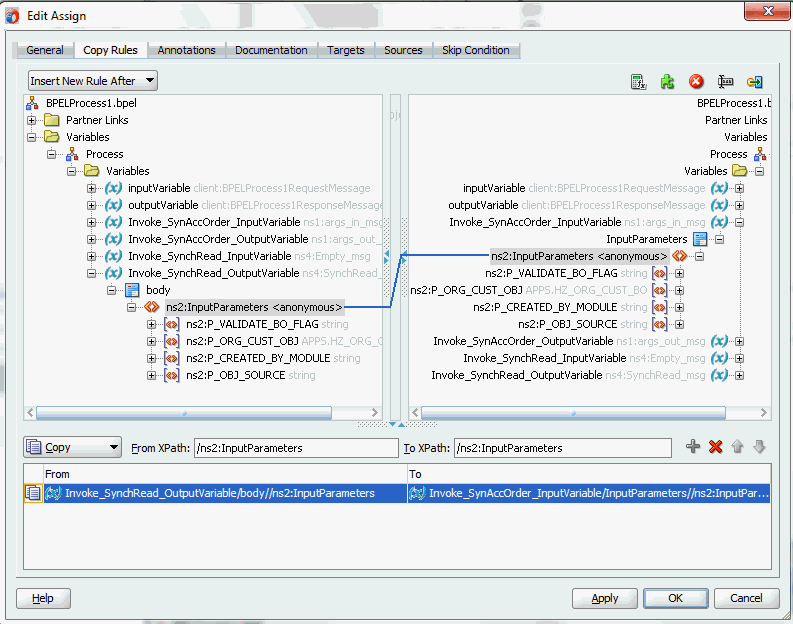This screenshot has height=624, width=793.
Task: Click right tree ns2:InputParameters element icon
Action: [680, 256]
